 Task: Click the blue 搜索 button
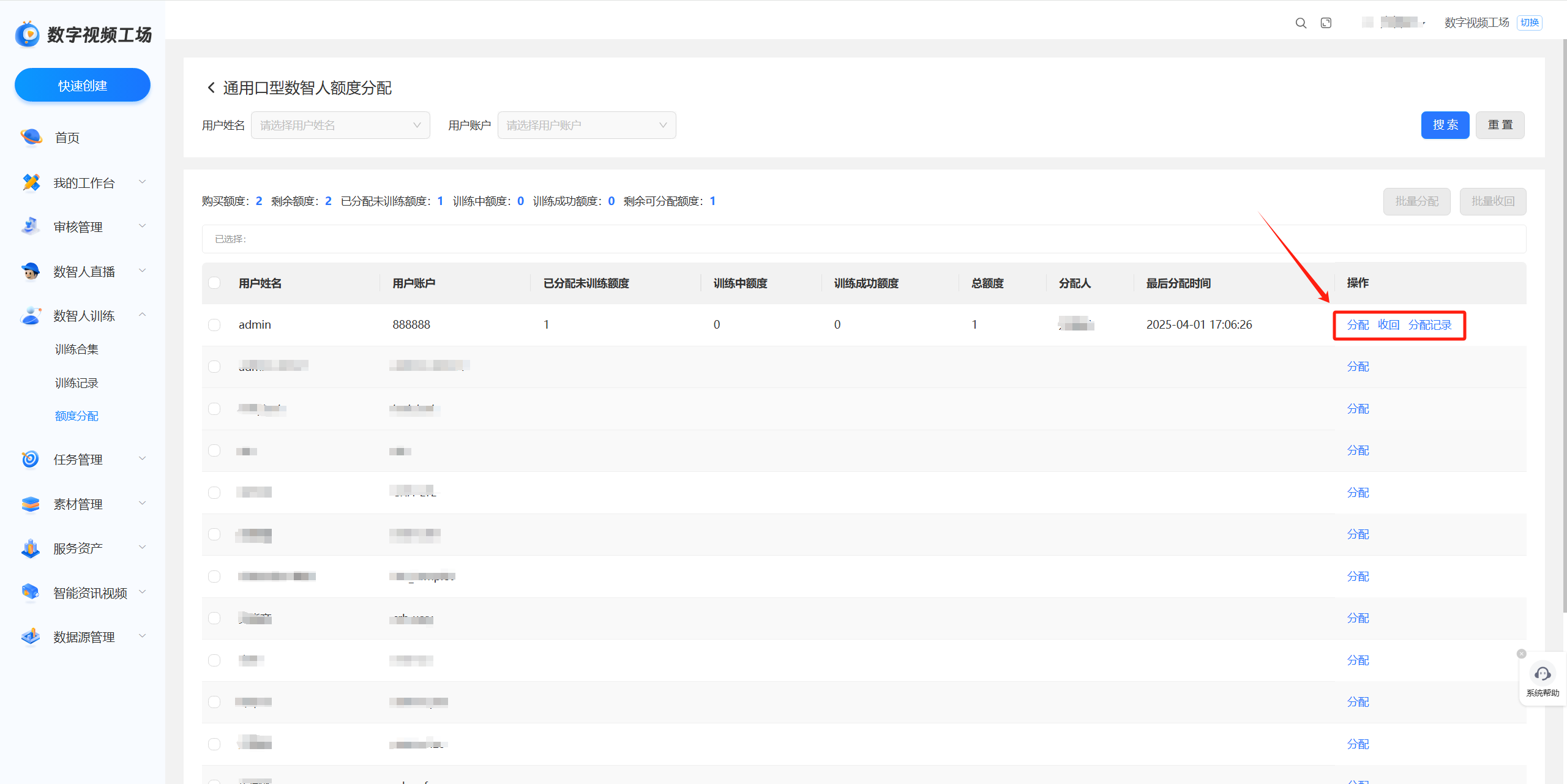tap(1445, 125)
